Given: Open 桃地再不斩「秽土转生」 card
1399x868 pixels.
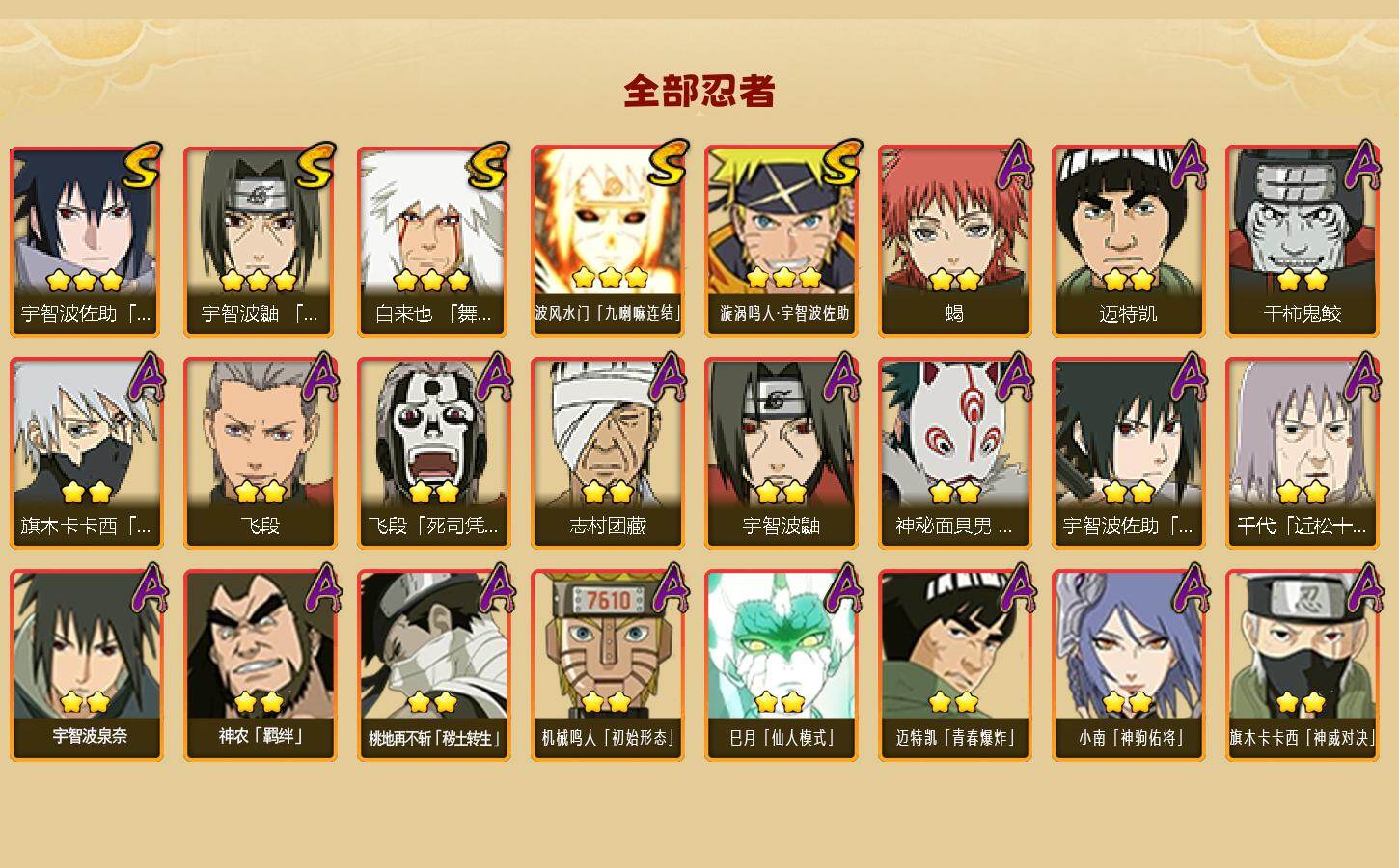Looking at the screenshot, I should tap(433, 665).
